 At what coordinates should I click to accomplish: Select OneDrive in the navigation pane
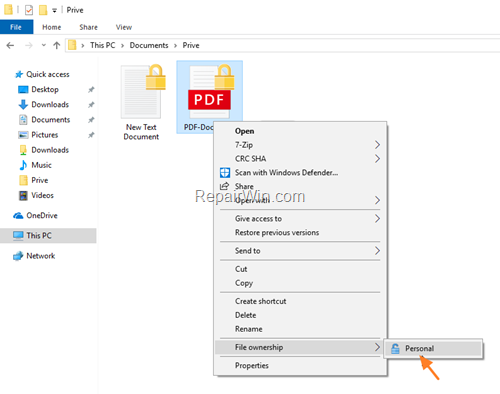tap(42, 216)
